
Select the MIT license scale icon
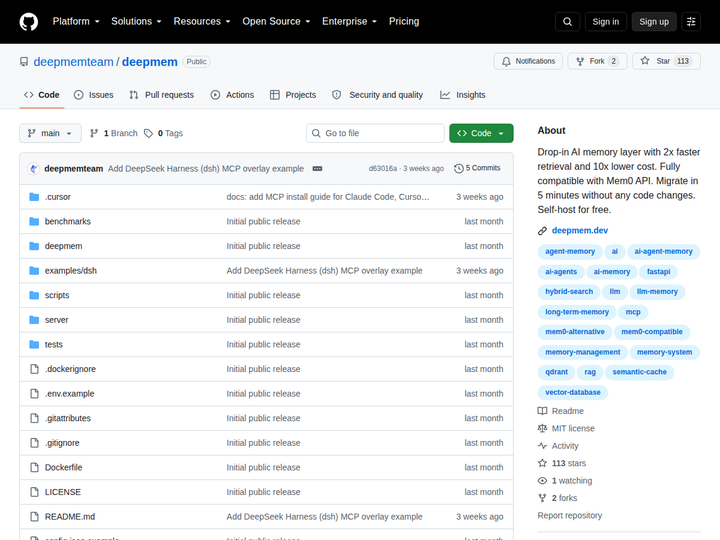pyautogui.click(x=542, y=428)
